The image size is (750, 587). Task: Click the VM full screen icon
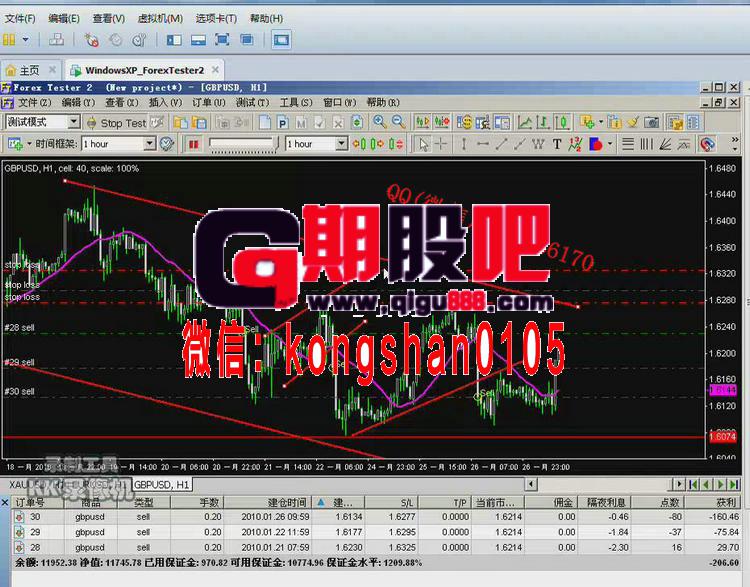coord(222,40)
